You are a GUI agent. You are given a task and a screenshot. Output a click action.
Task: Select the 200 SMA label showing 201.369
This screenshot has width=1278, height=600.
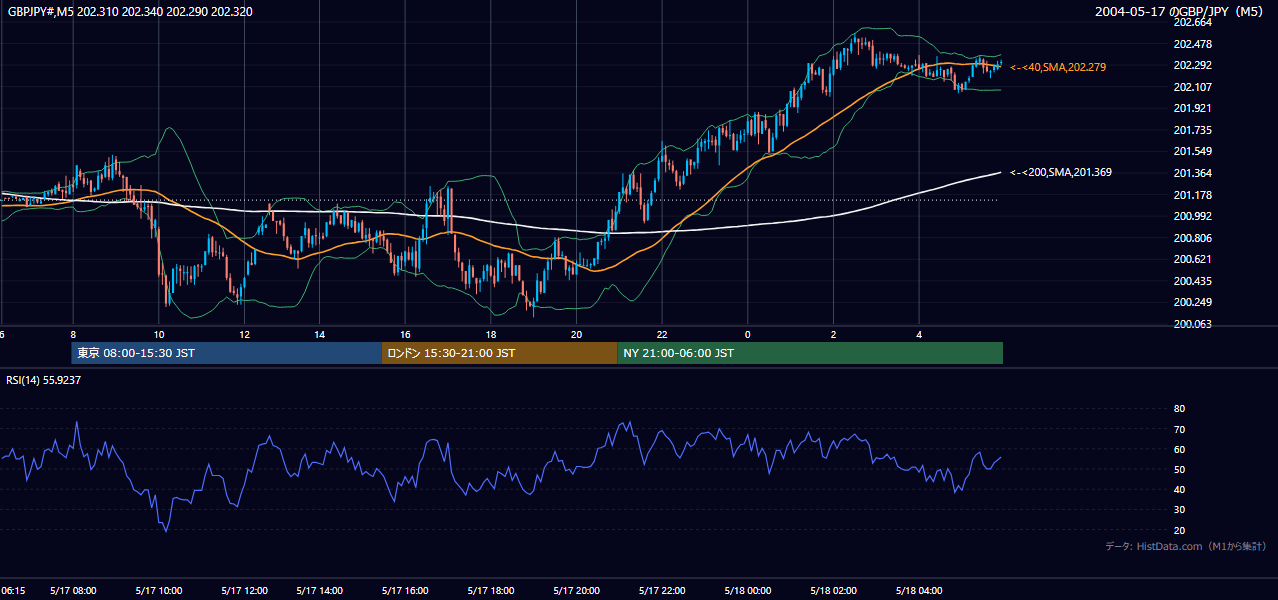(1061, 173)
